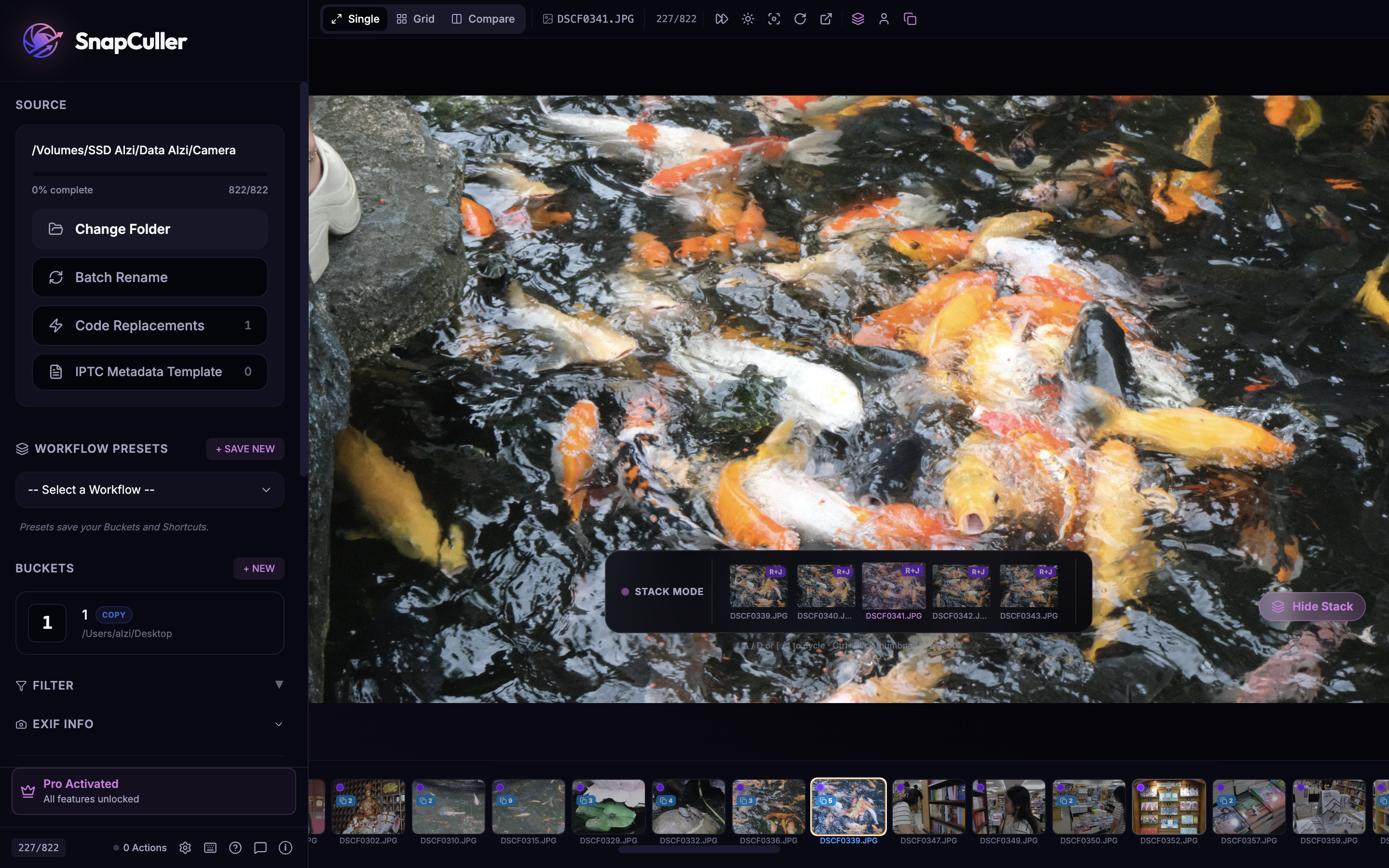Select DSCF0336.JPG filmstrip thumbnail

(769, 807)
